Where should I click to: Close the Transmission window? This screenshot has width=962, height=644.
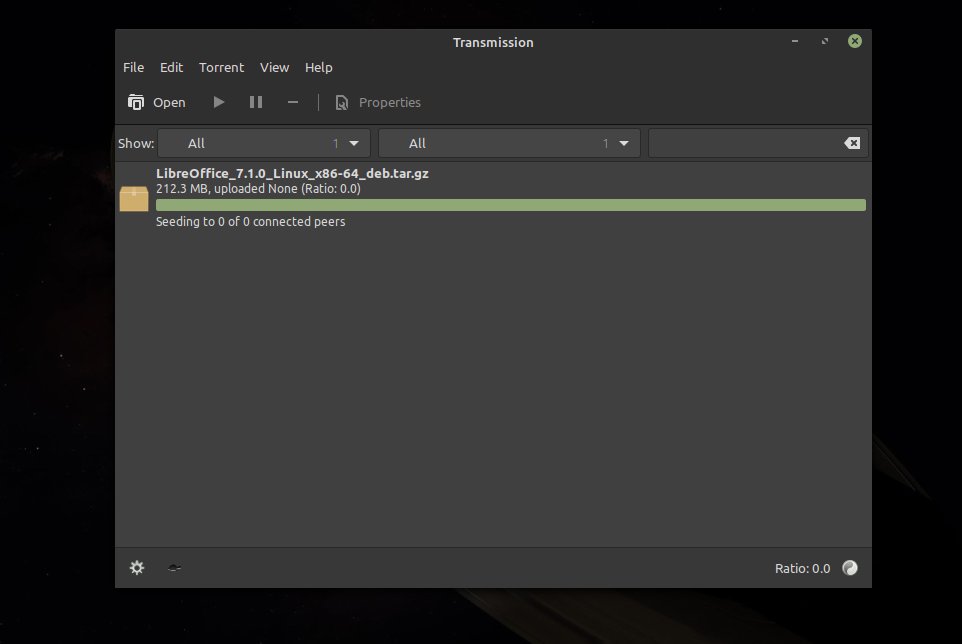point(855,41)
